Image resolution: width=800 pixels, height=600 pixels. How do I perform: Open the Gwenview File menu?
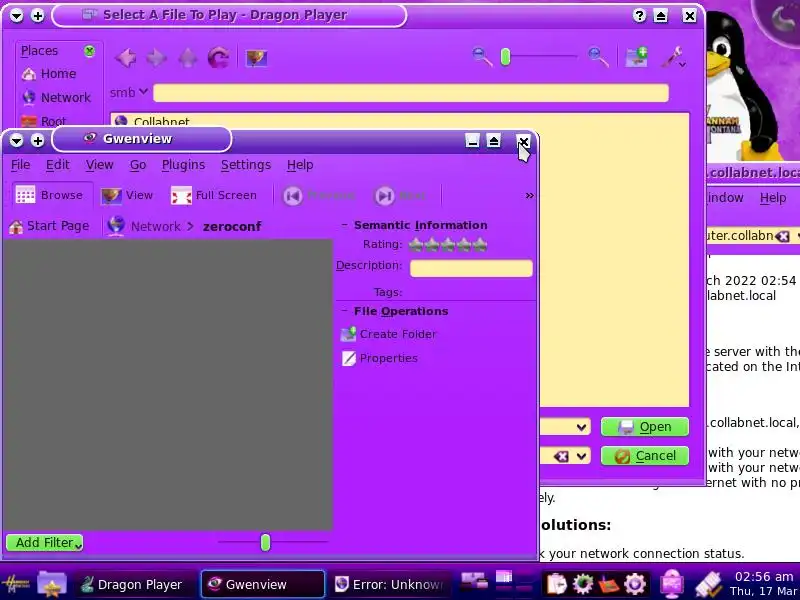tap(20, 165)
